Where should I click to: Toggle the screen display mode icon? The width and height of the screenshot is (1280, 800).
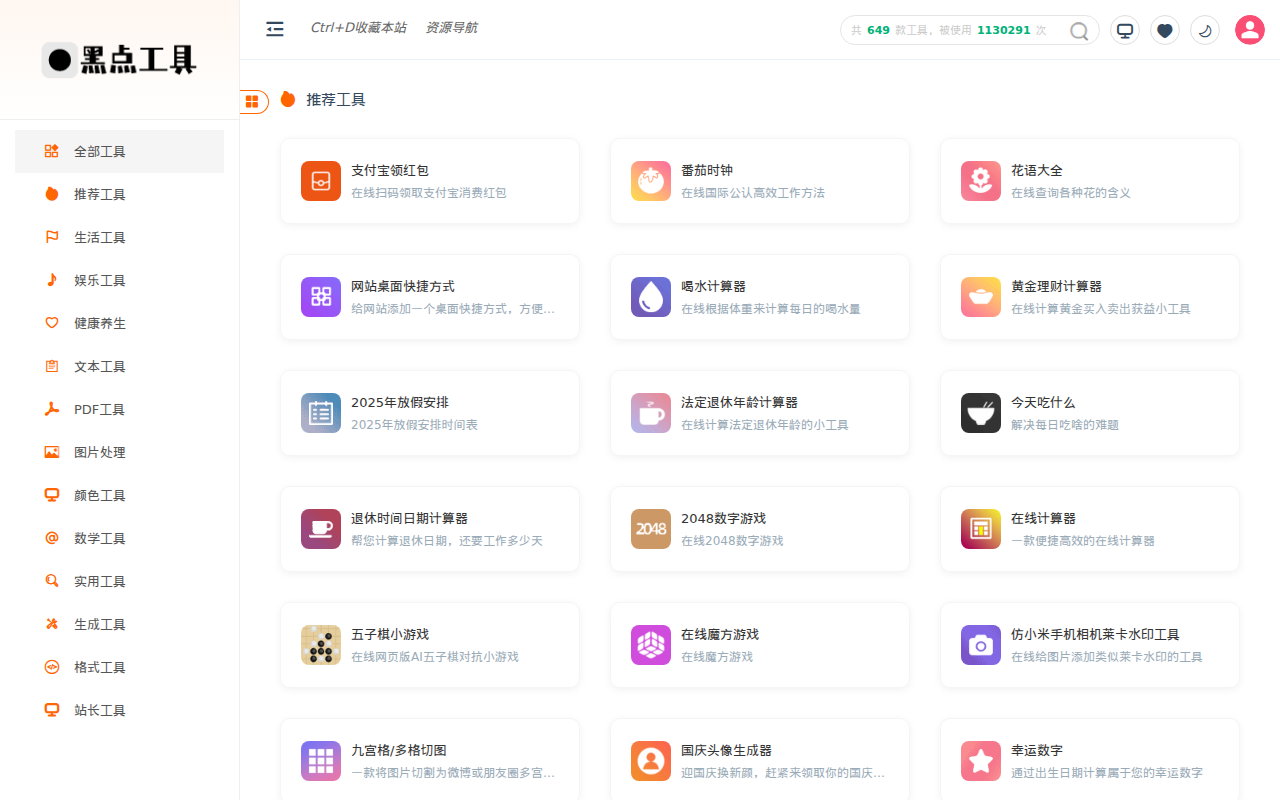pos(1124,30)
